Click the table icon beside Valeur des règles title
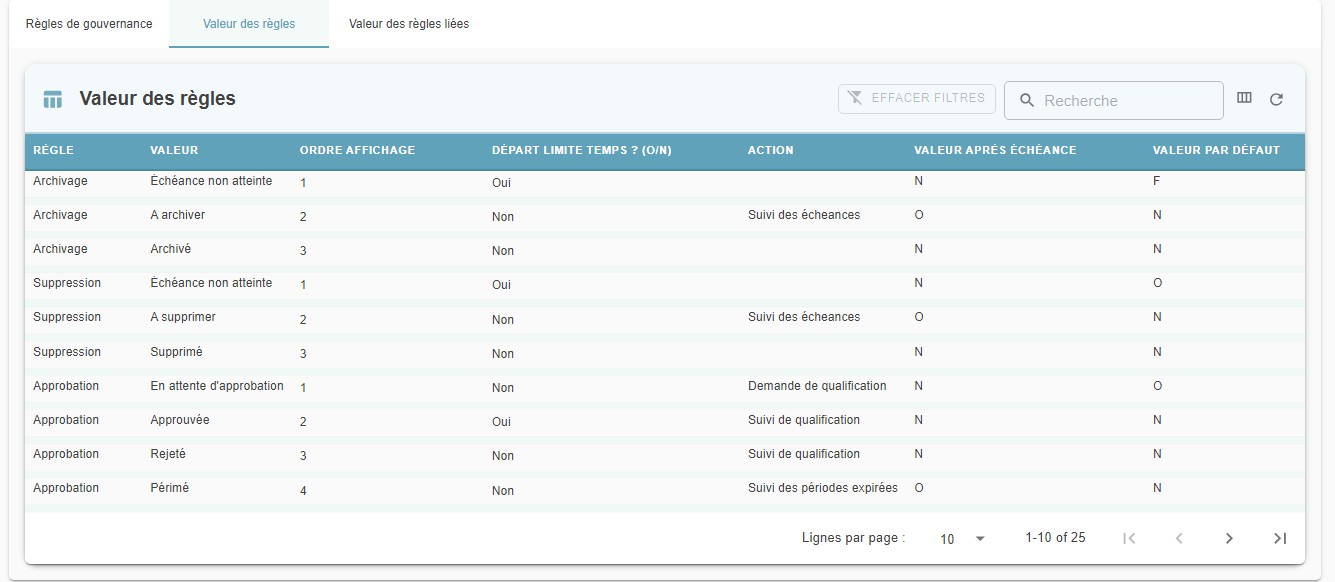Viewport: 1335px width, 582px height. pyautogui.click(x=53, y=99)
